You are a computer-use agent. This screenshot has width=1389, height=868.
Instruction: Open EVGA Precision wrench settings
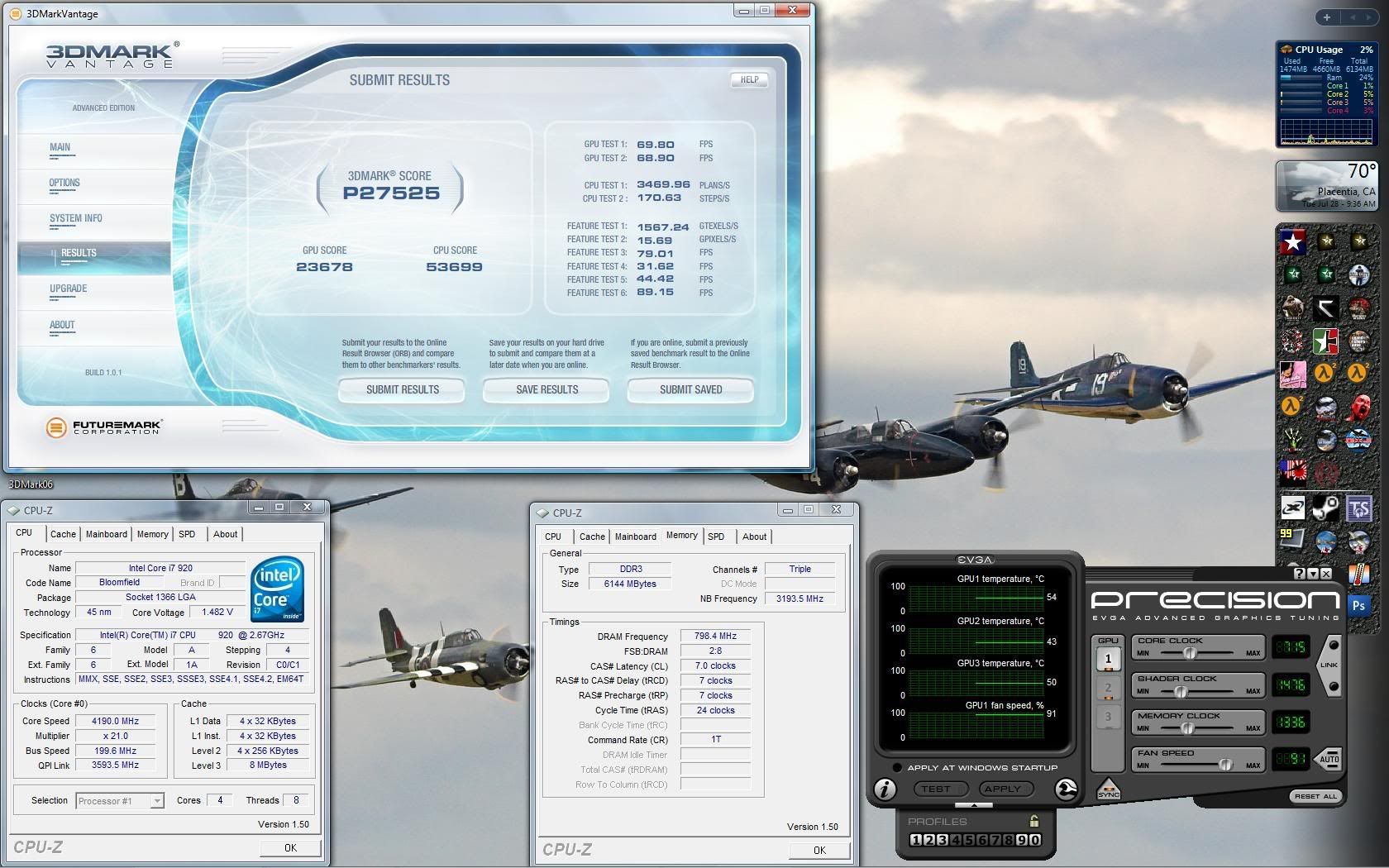point(1067,789)
